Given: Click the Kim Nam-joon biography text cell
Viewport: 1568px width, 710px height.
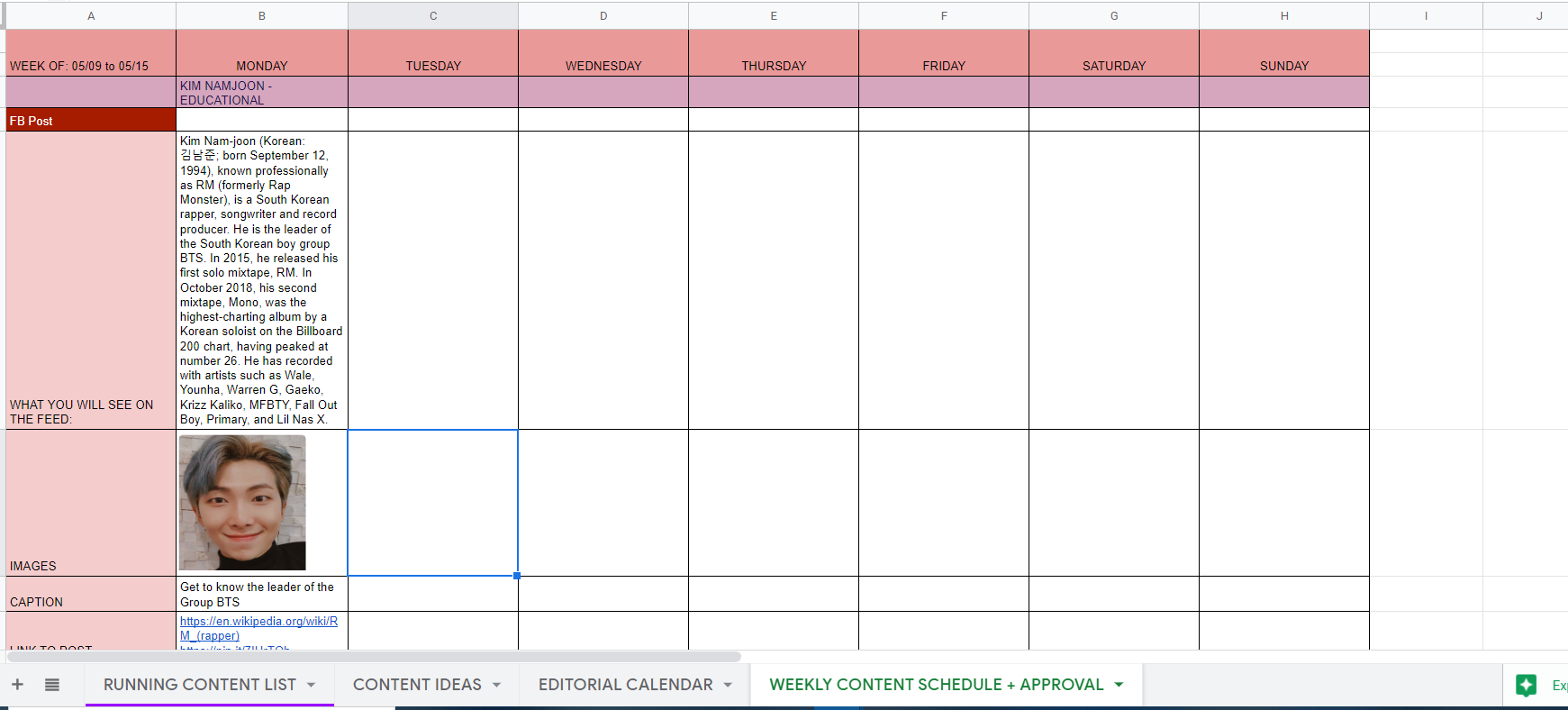Looking at the screenshot, I should pos(262,280).
